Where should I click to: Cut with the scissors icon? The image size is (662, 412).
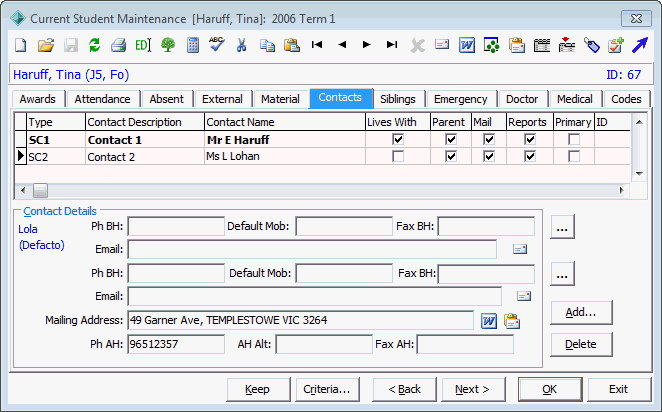click(x=241, y=45)
